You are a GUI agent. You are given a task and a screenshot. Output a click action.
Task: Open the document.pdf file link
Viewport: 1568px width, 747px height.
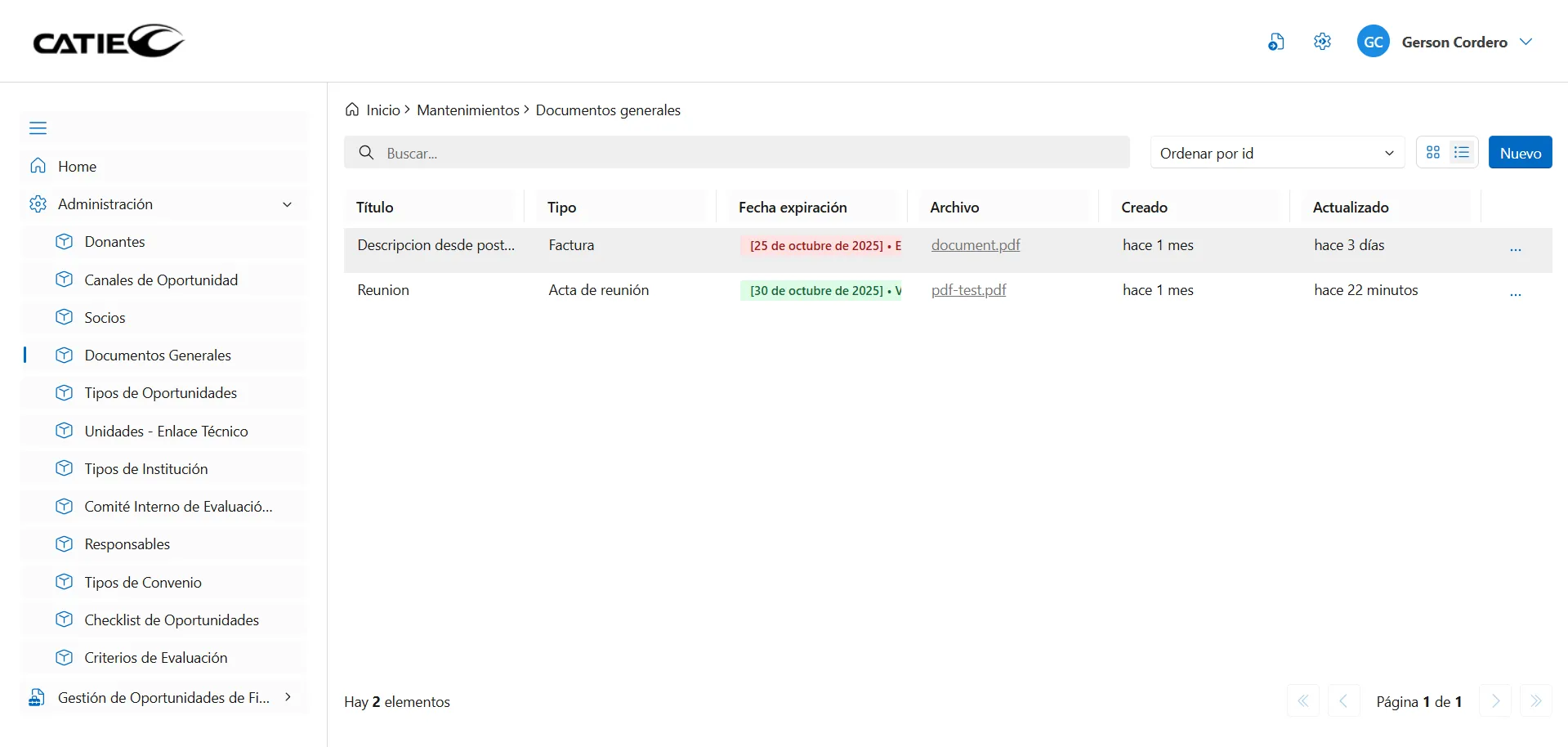tap(976, 245)
